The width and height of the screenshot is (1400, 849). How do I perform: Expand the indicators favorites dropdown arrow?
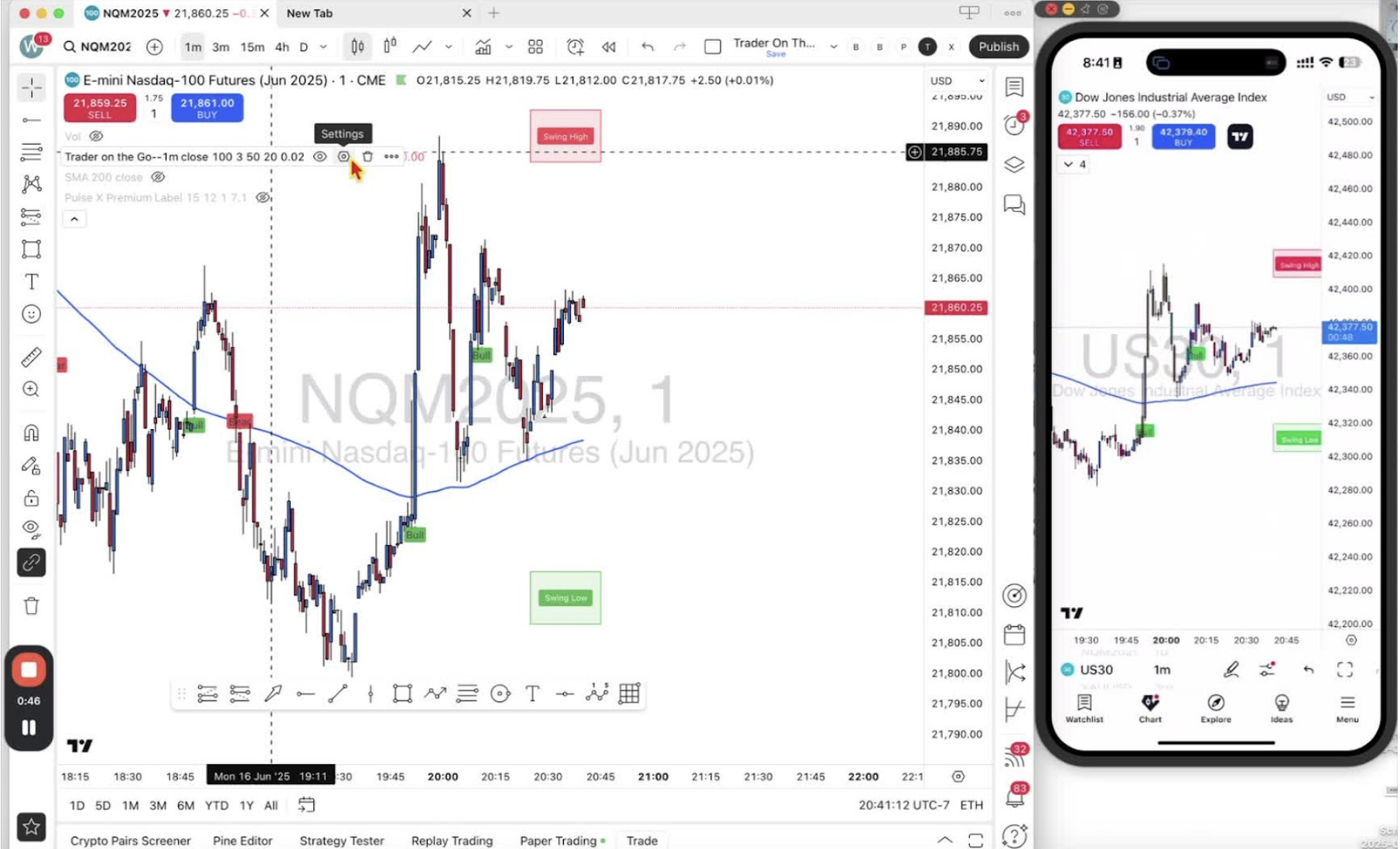(x=508, y=46)
